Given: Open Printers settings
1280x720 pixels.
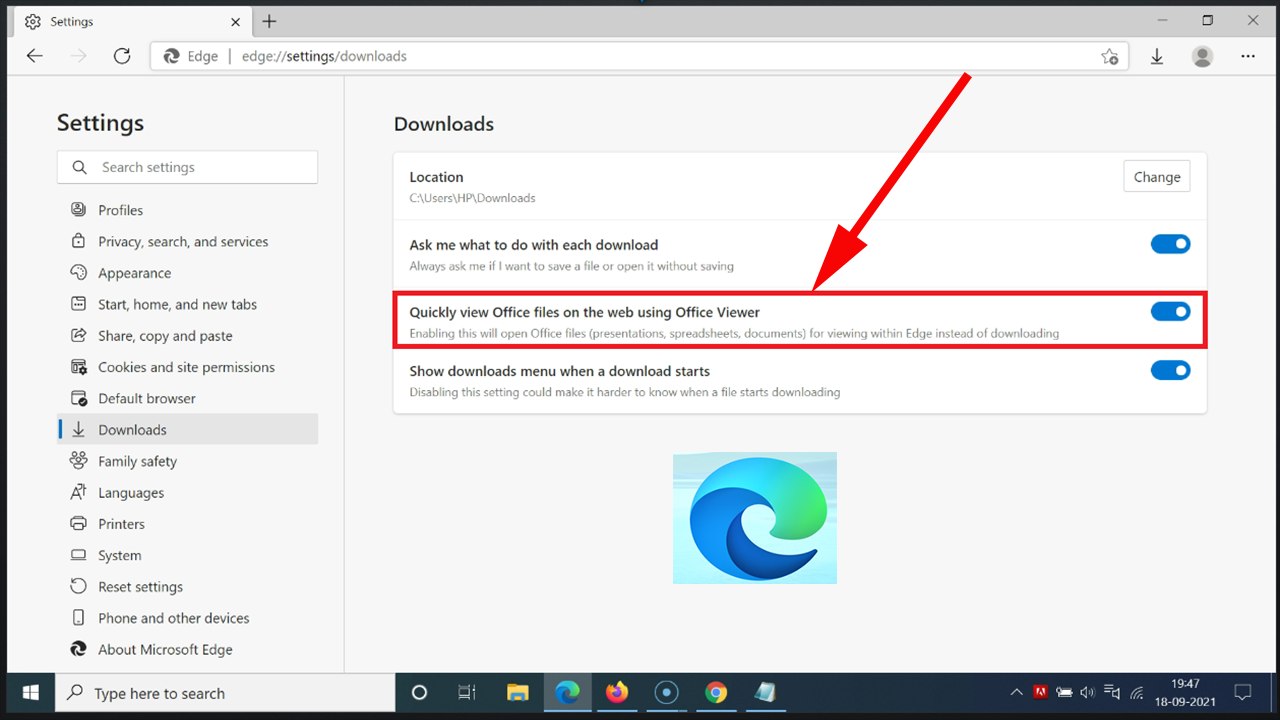Looking at the screenshot, I should [x=121, y=524].
